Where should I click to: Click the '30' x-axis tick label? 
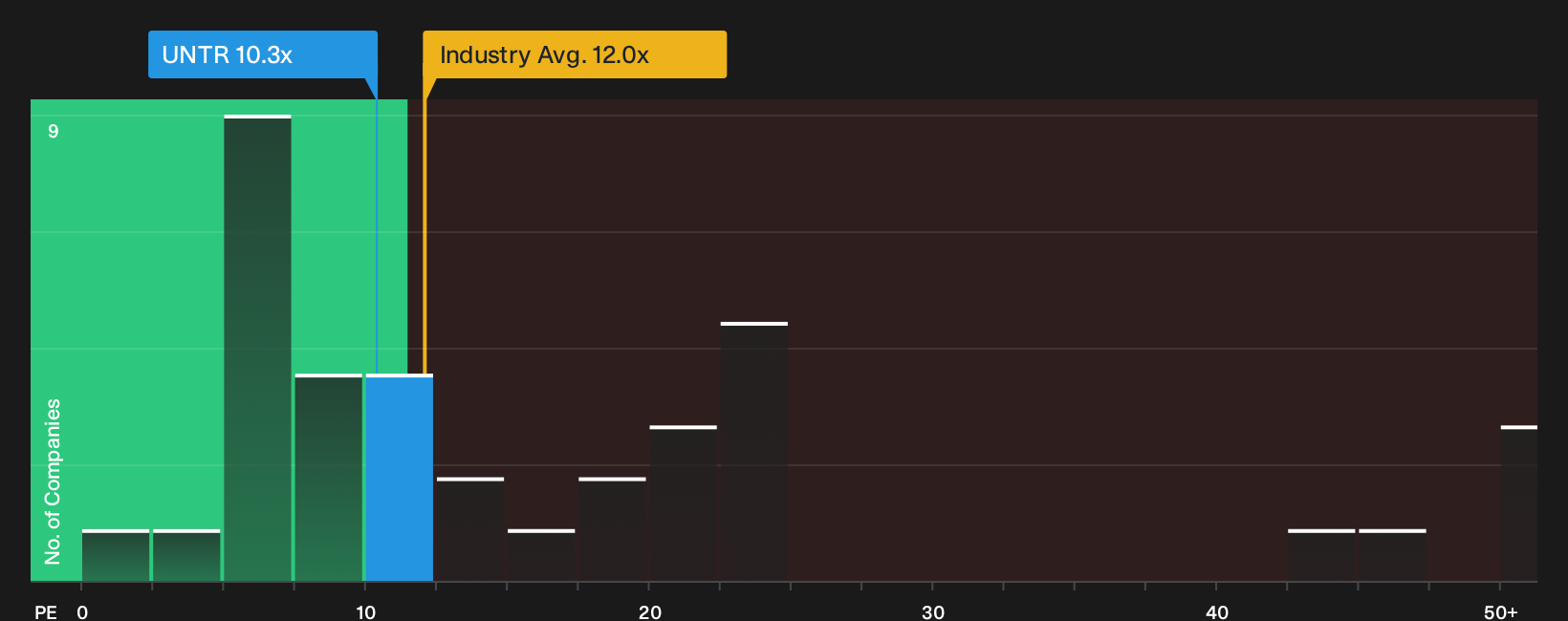coord(933,612)
